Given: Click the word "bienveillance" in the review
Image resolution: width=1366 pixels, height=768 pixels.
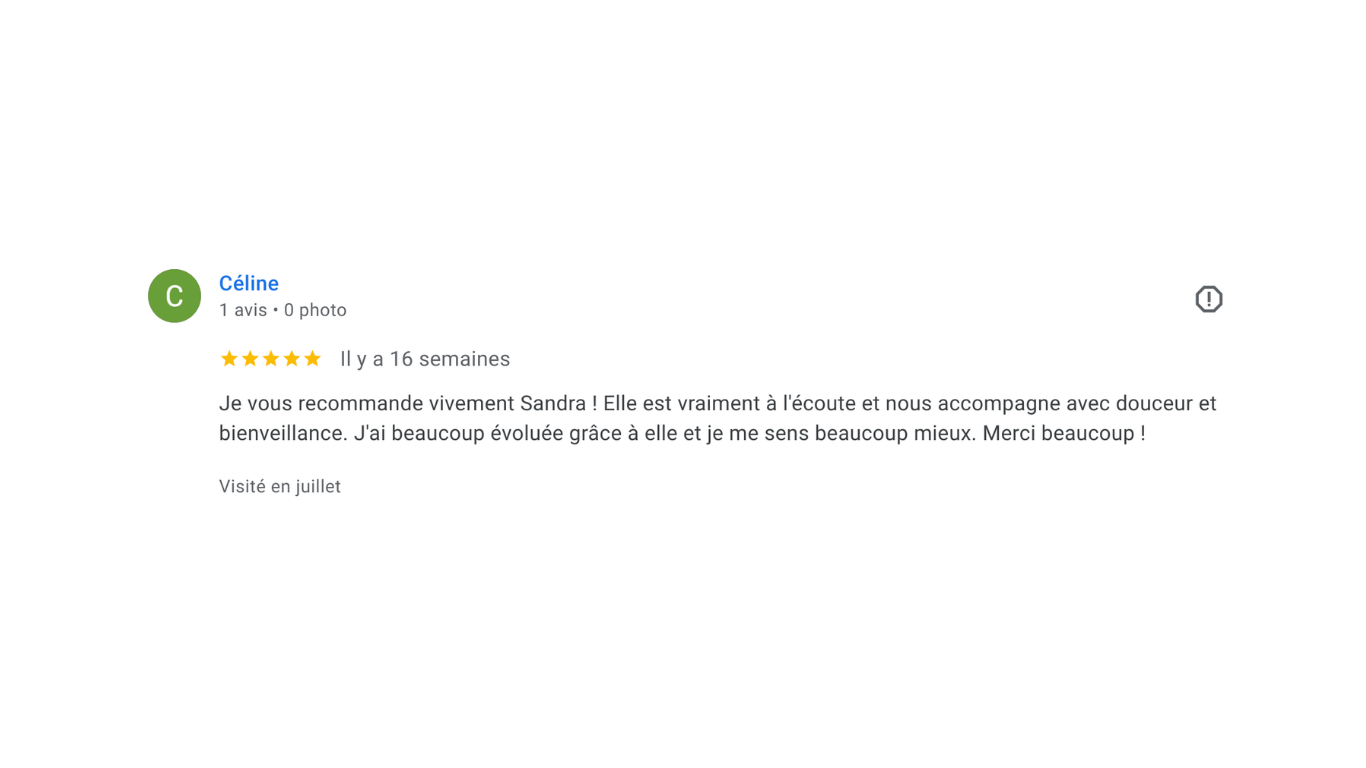Looking at the screenshot, I should tap(283, 434).
